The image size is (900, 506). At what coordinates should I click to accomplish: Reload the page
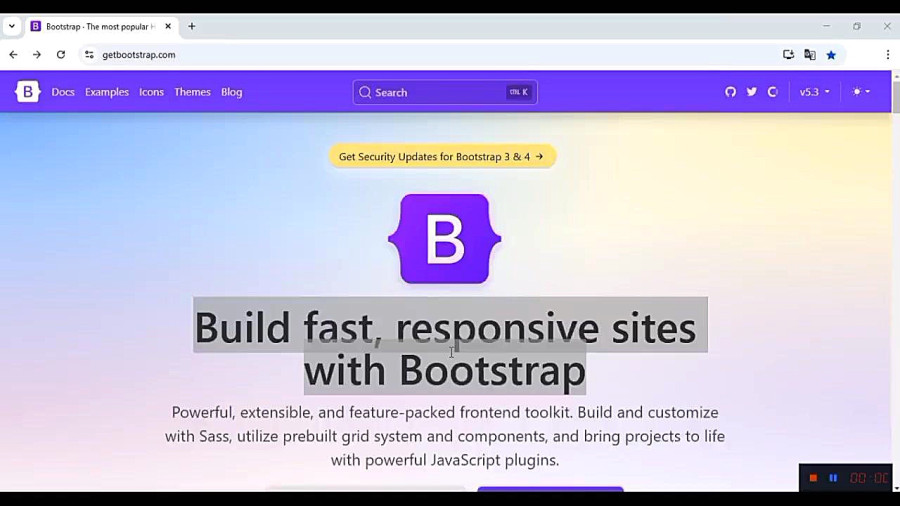[x=61, y=55]
